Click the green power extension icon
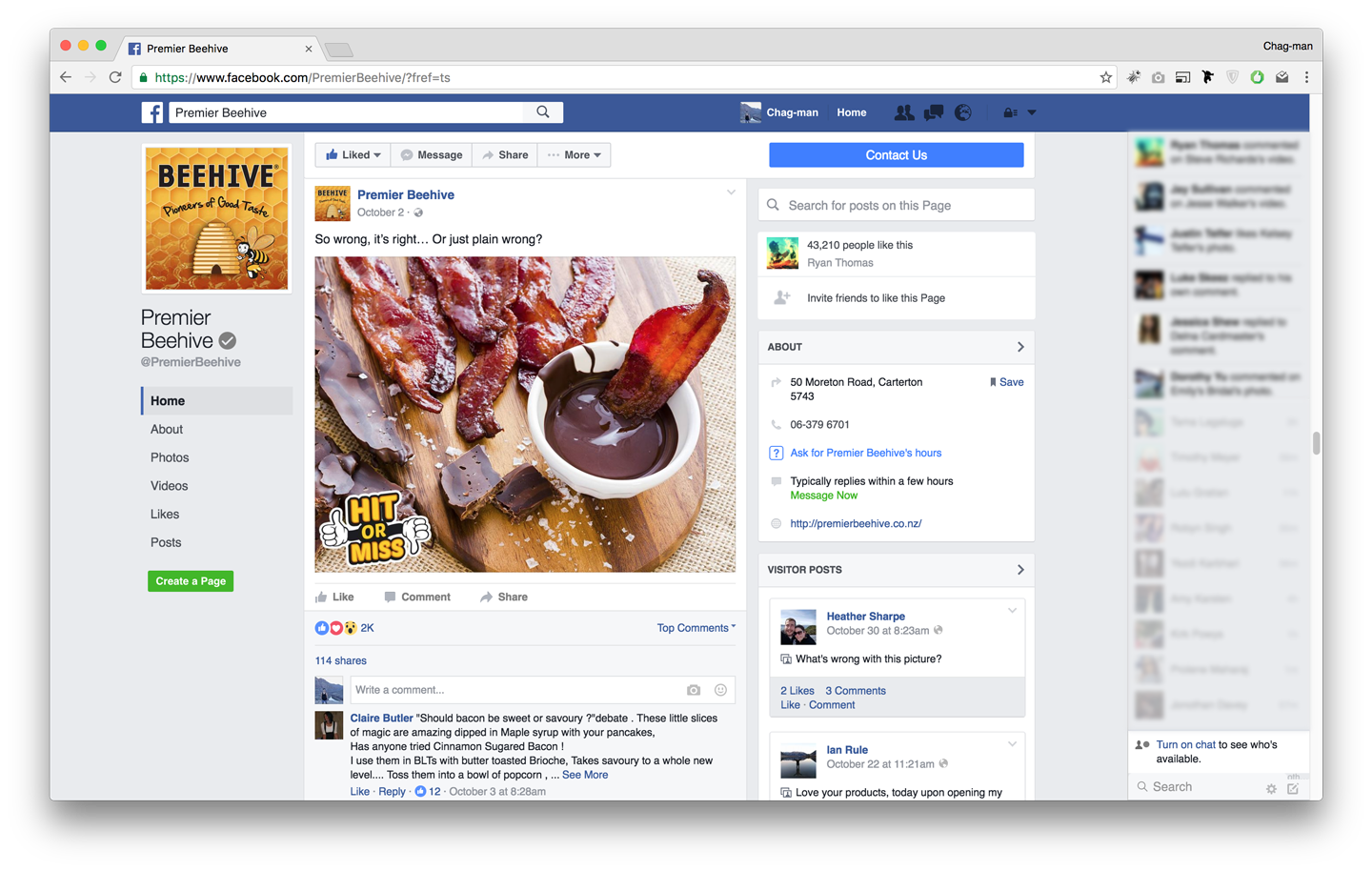This screenshot has height=871, width=1372. (x=1257, y=77)
